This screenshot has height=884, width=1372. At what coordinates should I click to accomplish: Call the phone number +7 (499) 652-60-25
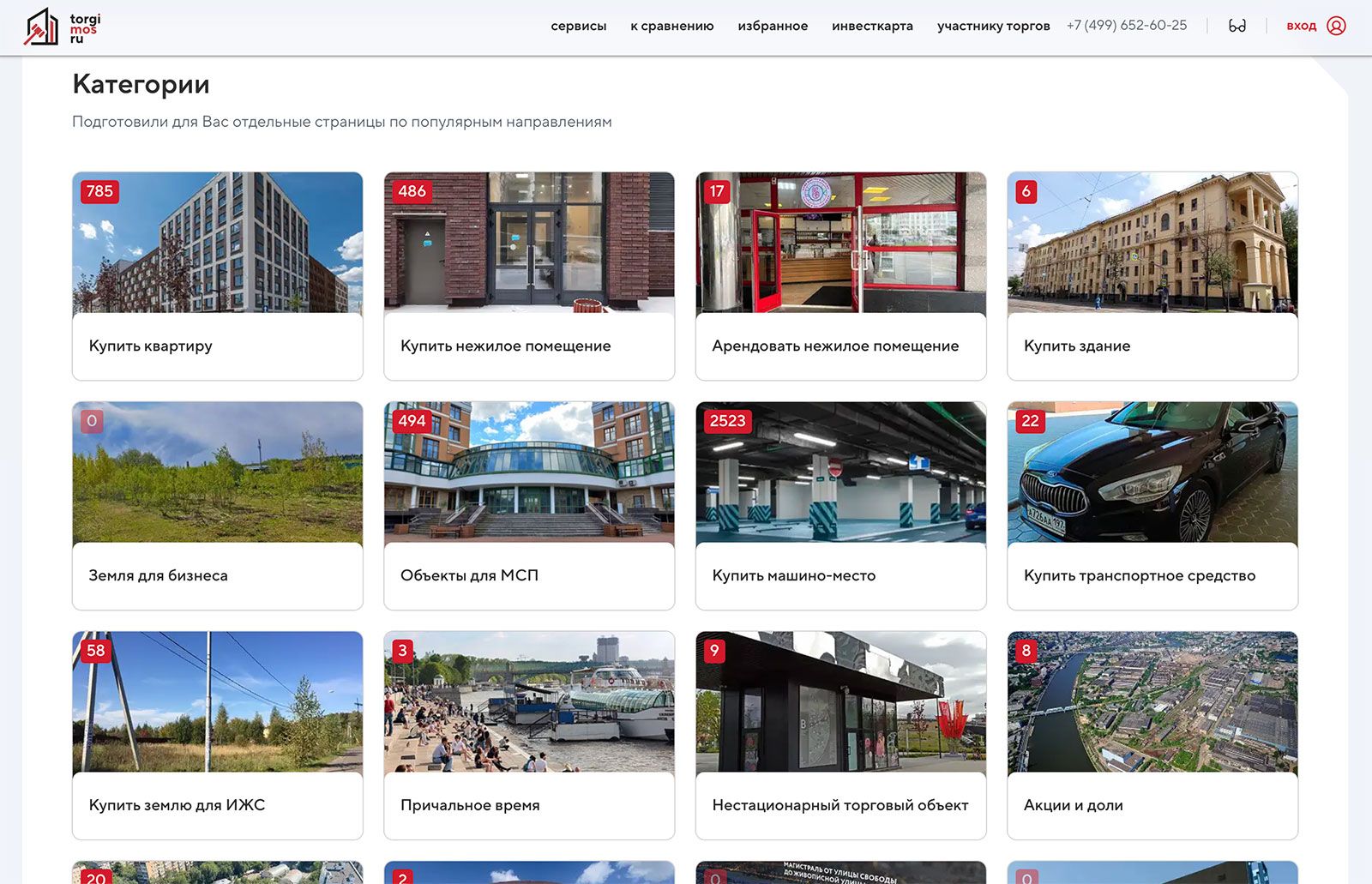point(1127,26)
